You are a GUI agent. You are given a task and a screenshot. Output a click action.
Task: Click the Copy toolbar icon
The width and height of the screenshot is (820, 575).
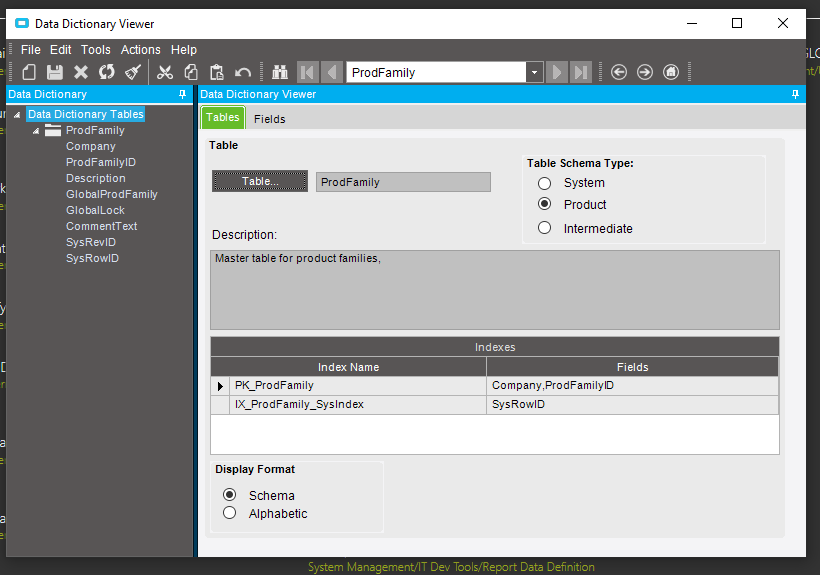(x=191, y=72)
